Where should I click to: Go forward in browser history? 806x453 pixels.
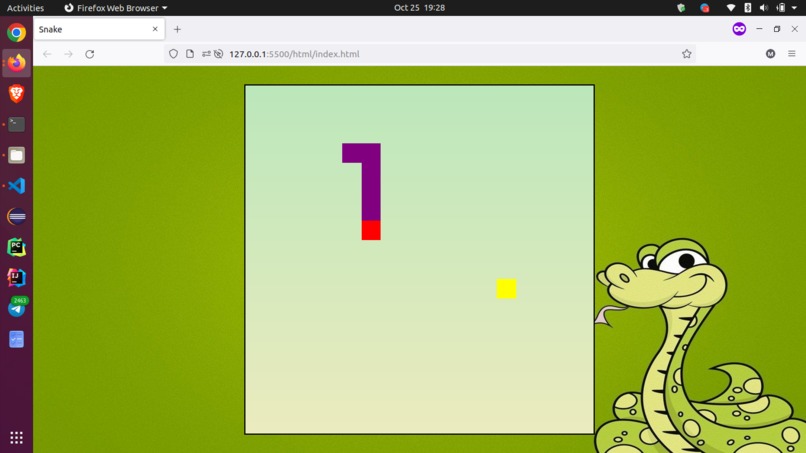[68, 54]
